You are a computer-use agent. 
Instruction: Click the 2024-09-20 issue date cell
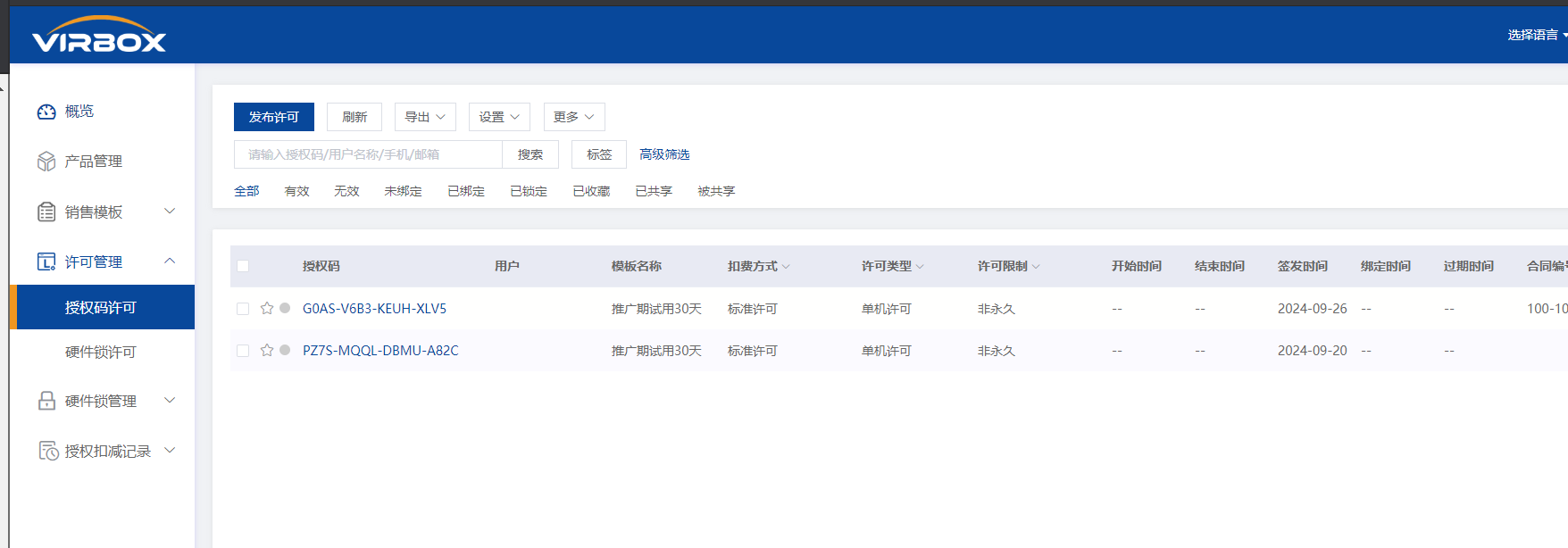point(1313,351)
